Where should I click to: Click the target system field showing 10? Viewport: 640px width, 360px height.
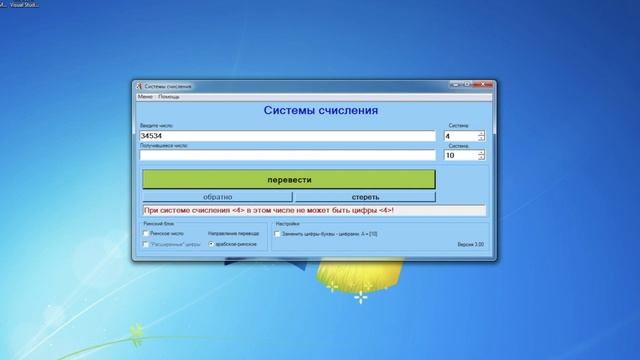click(x=460, y=155)
